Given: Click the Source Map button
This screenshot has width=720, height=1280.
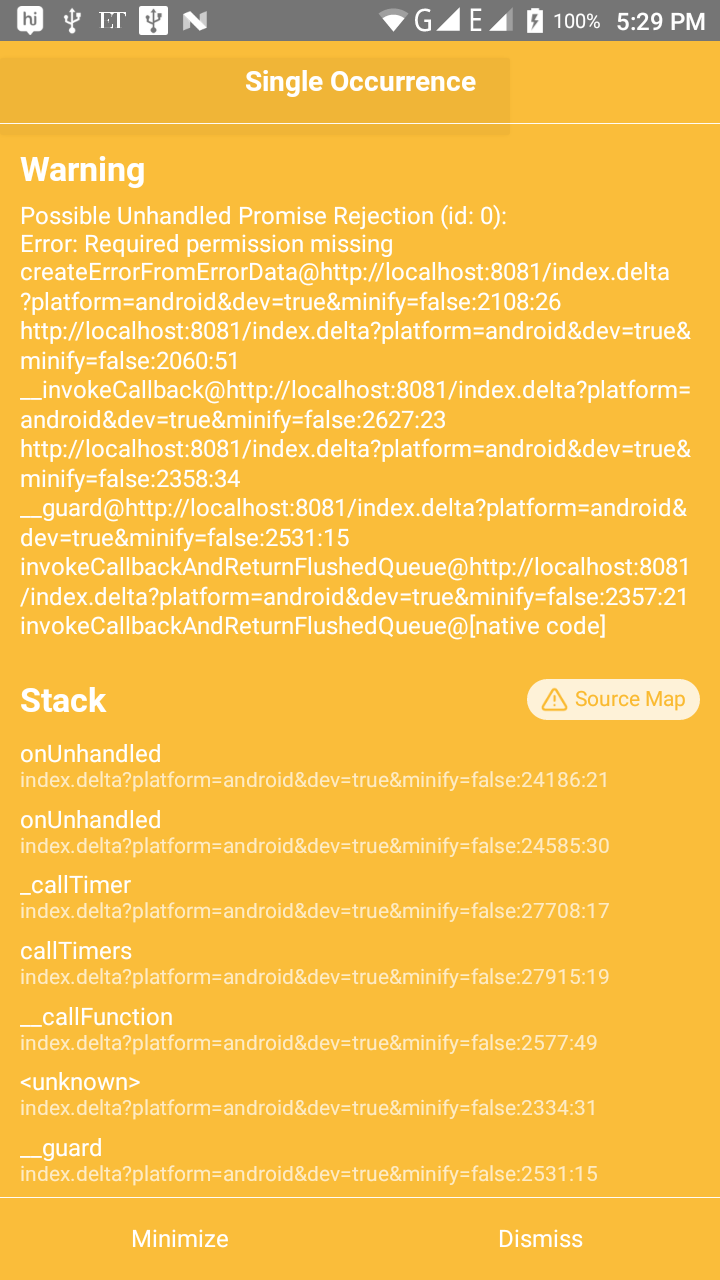Looking at the screenshot, I should tap(613, 699).
